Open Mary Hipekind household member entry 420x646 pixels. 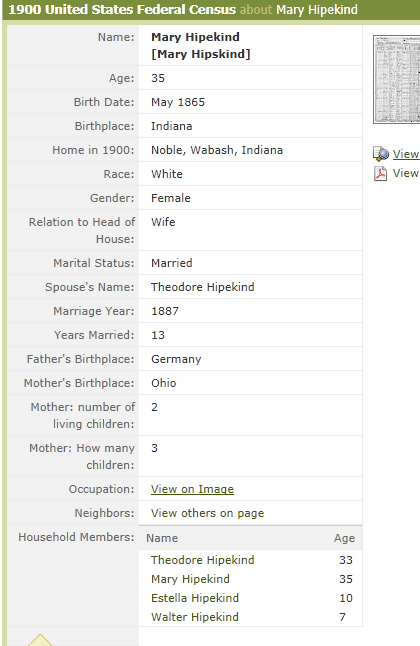tap(190, 579)
